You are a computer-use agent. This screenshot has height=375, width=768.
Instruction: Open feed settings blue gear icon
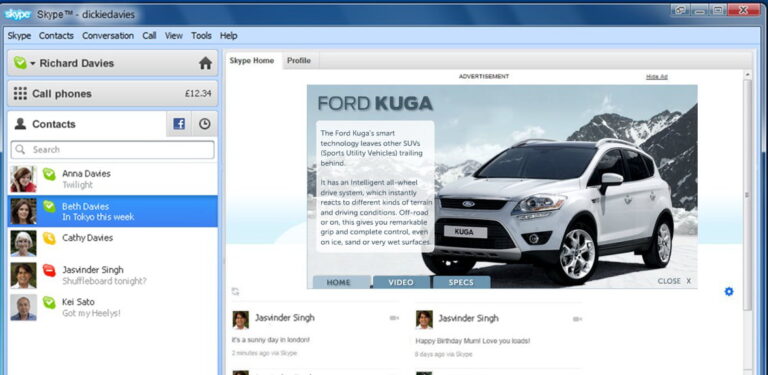point(729,291)
